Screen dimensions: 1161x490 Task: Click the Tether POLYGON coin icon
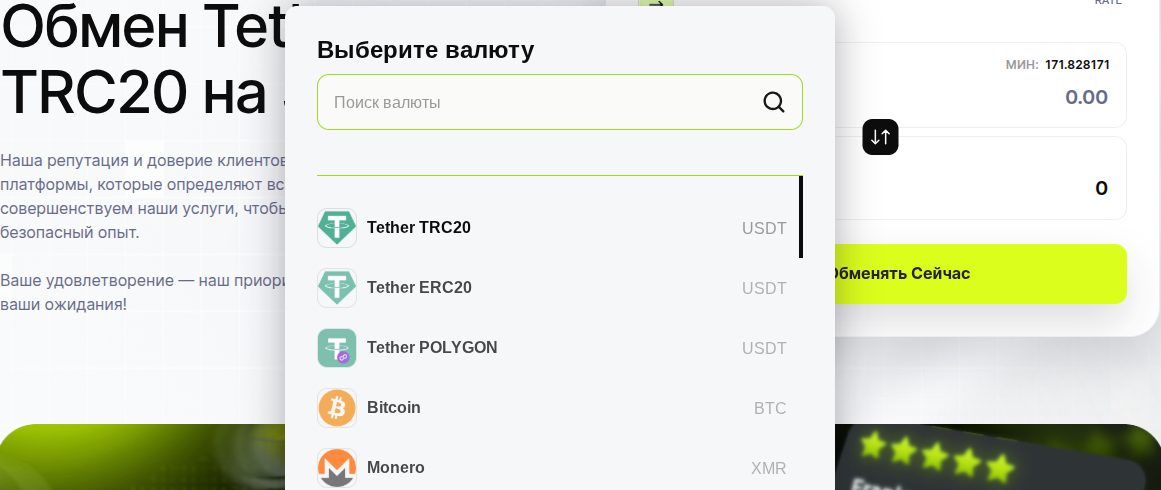[x=337, y=348]
